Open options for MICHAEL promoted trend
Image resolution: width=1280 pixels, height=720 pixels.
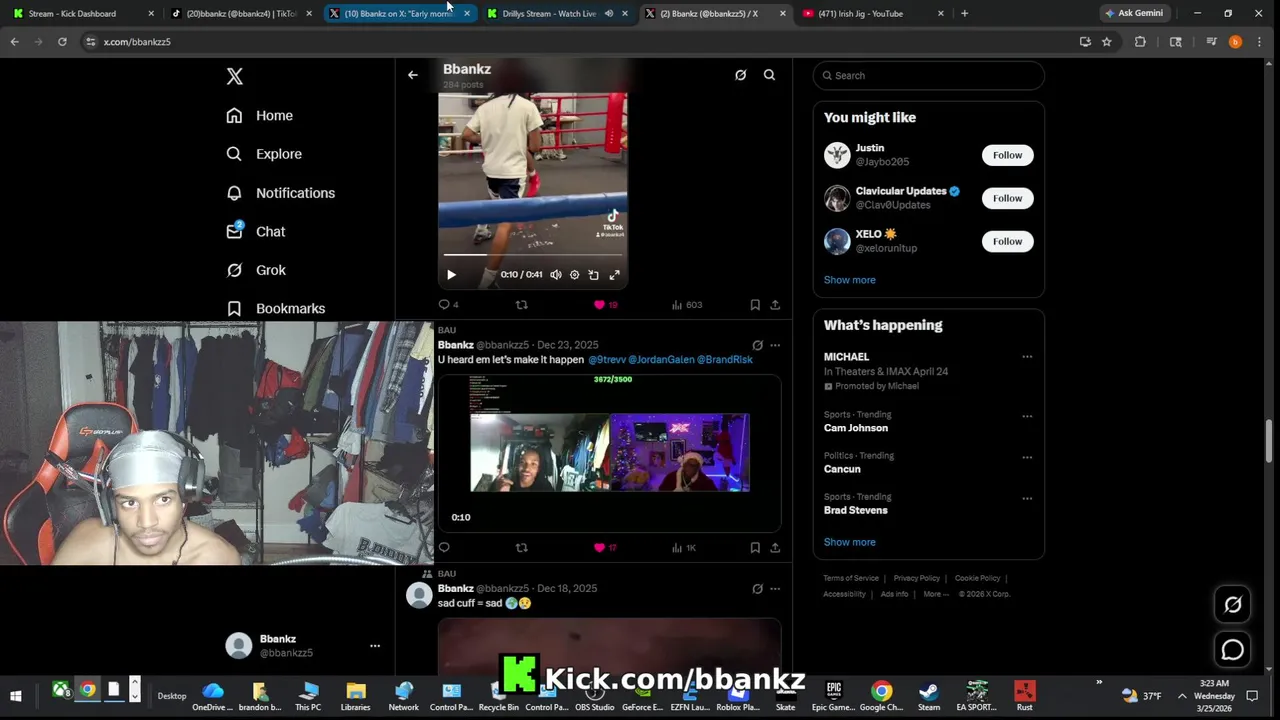tap(1027, 357)
